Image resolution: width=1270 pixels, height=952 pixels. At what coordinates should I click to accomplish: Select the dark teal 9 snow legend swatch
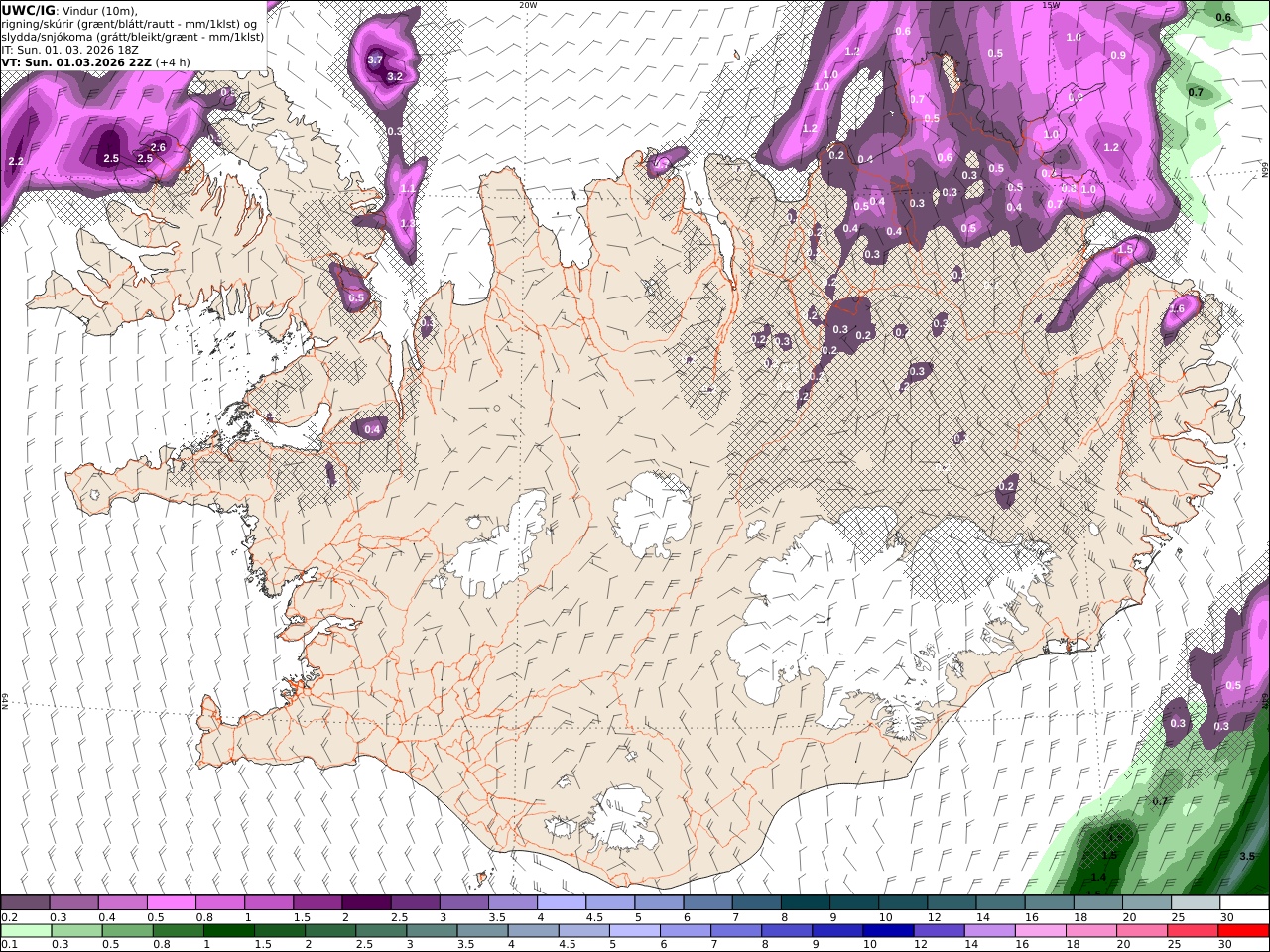click(853, 903)
